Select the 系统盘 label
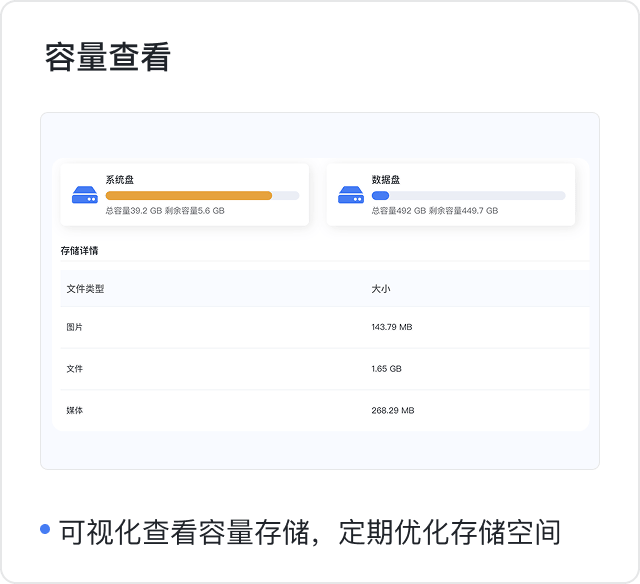Screen dimensions: 640x584 pyautogui.click(x=120, y=180)
